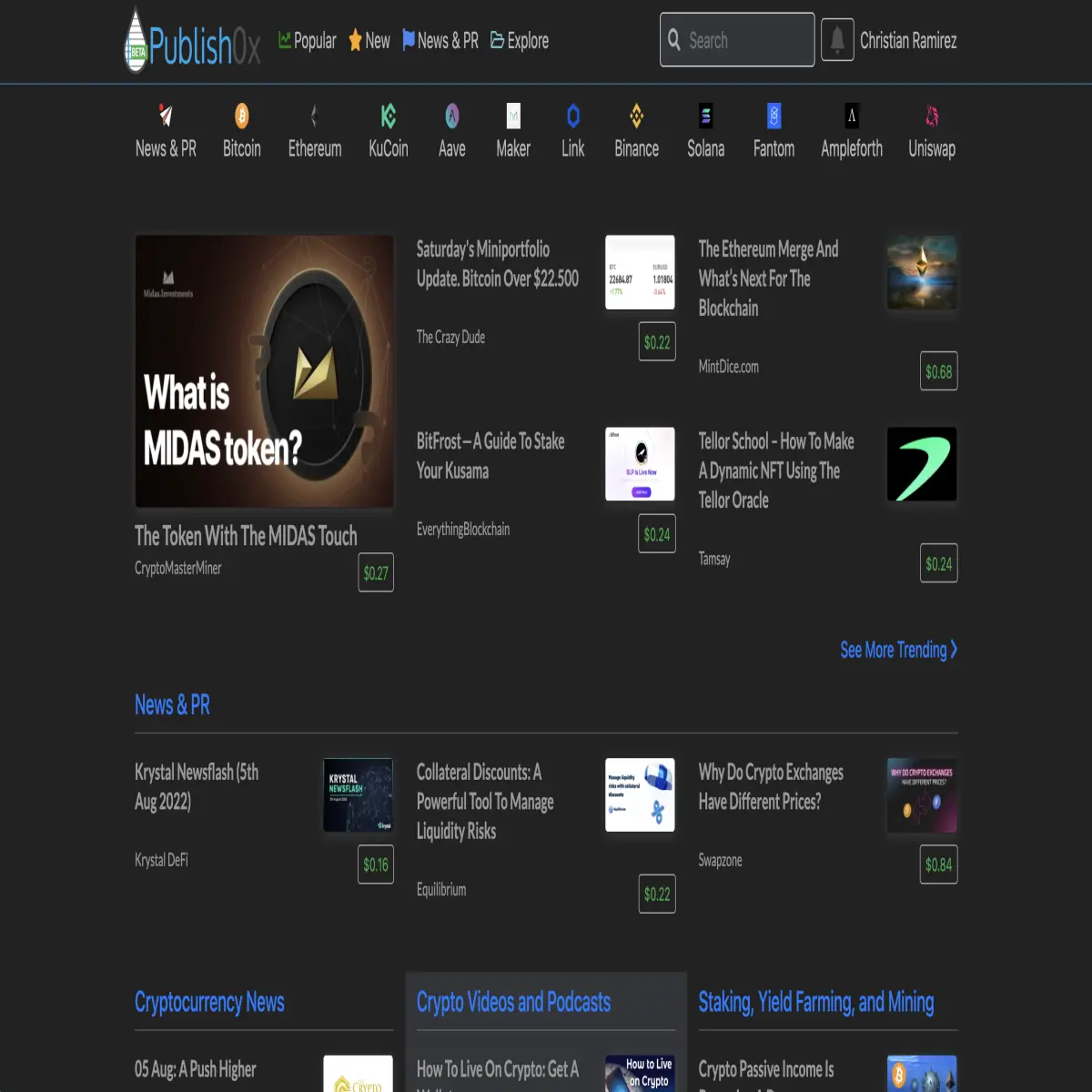Open the Ethereum Merge thumbnail
This screenshot has height=1092, width=1092.
(923, 272)
